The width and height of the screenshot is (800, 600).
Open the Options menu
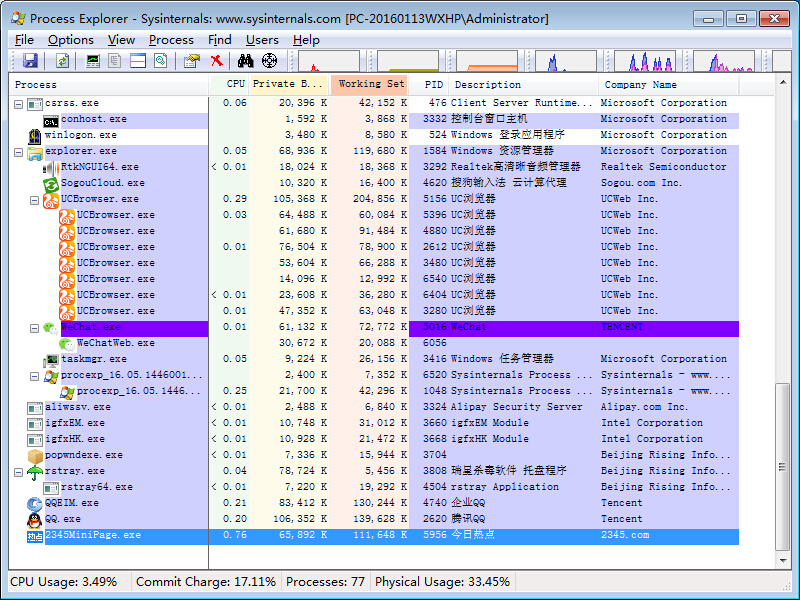(70, 40)
